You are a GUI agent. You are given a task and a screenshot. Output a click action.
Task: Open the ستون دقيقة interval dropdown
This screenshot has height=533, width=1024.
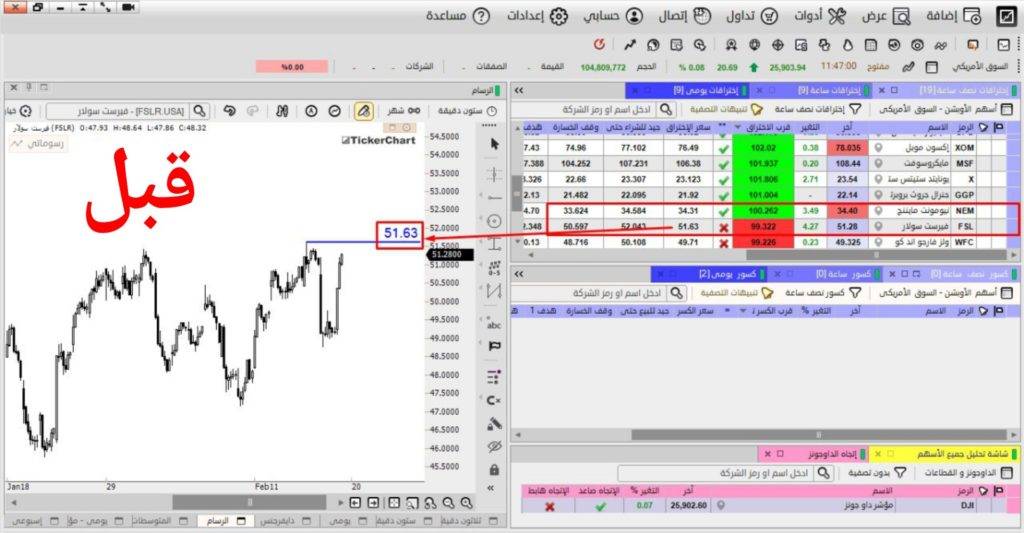(466, 111)
